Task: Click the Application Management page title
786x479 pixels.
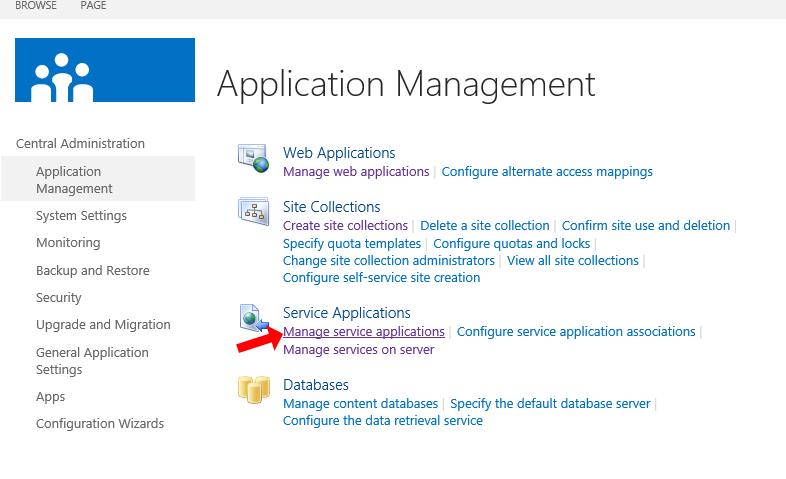Action: click(406, 84)
